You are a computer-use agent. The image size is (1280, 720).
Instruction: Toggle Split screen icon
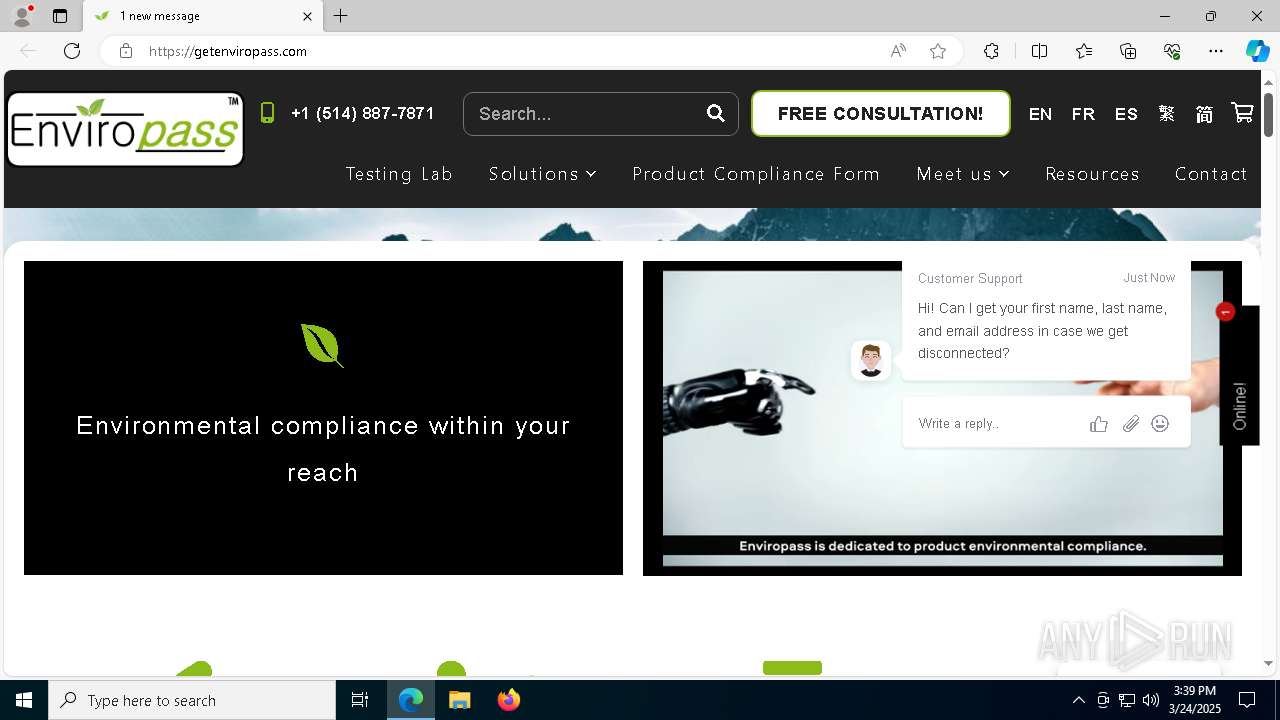(1039, 51)
